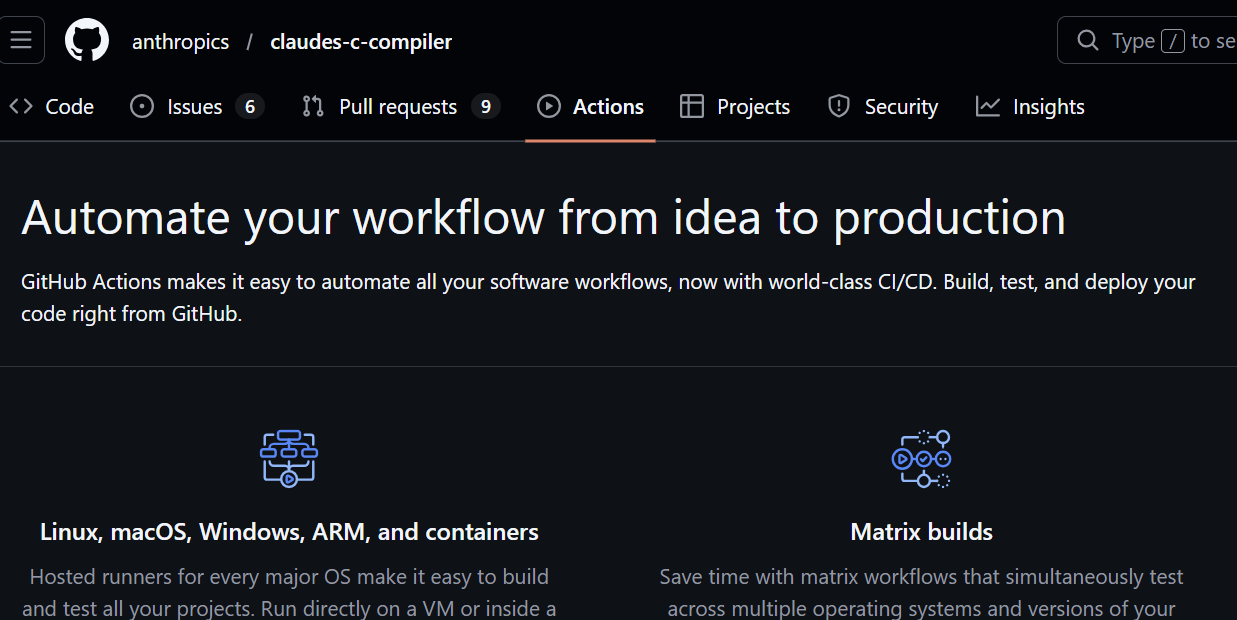The height and width of the screenshot is (620, 1237).
Task: Open the hamburger navigation menu
Action: pyautogui.click(x=21, y=41)
